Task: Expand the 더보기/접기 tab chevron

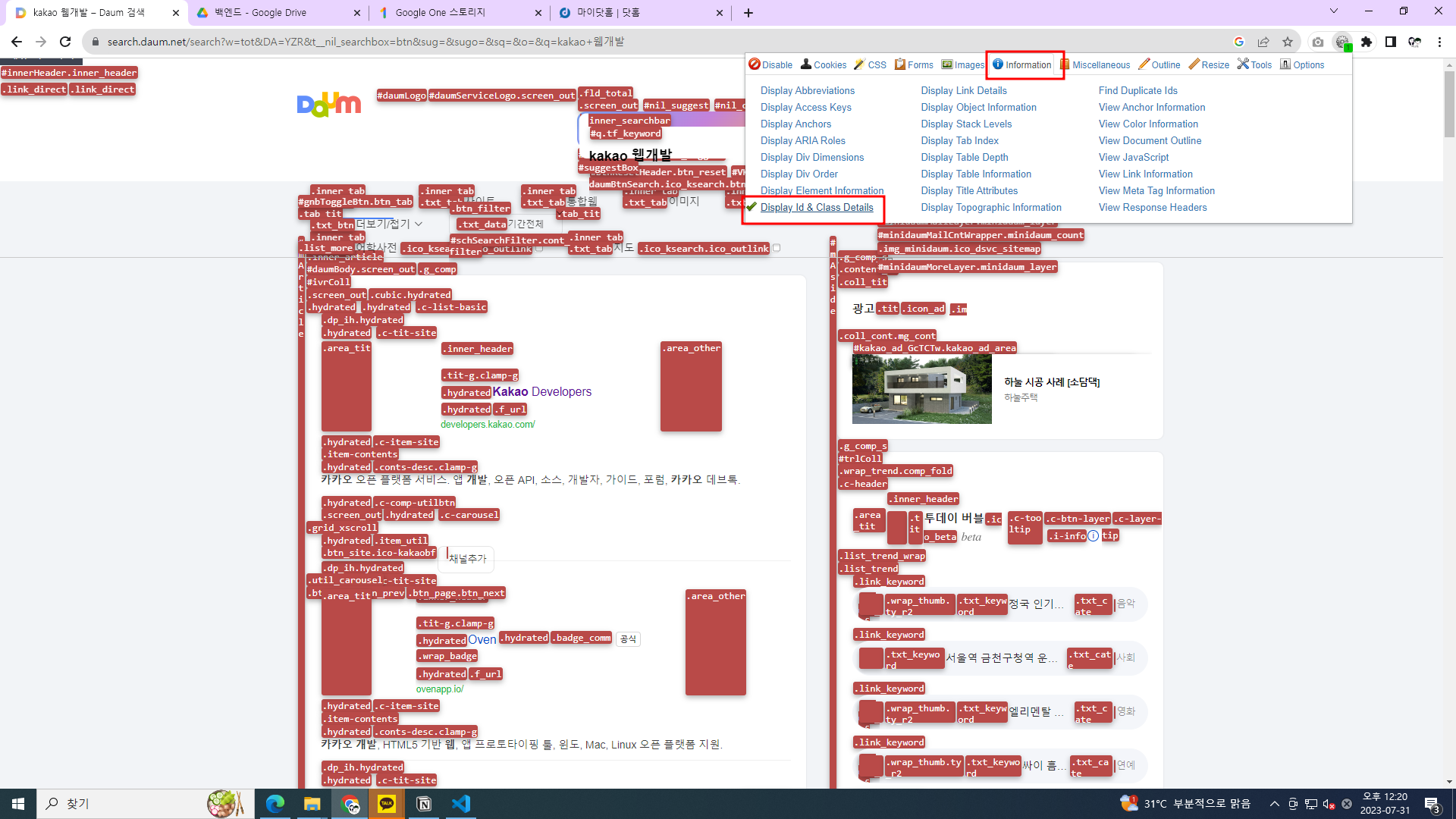Action: [419, 224]
